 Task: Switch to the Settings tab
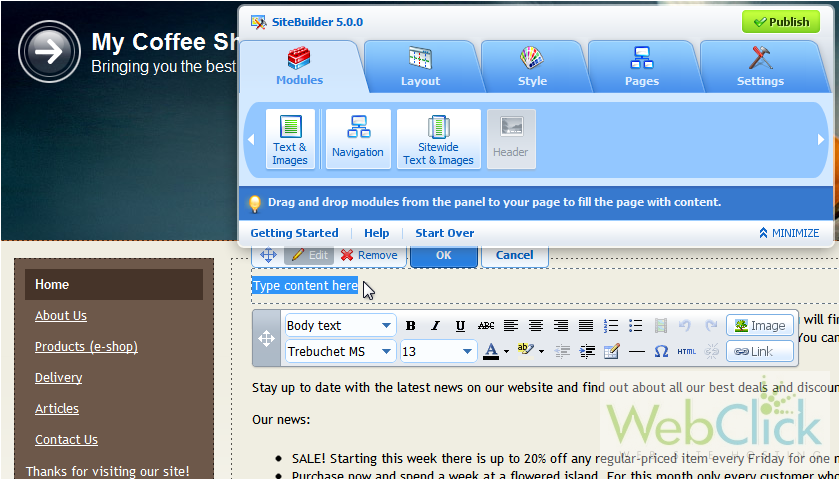point(760,67)
